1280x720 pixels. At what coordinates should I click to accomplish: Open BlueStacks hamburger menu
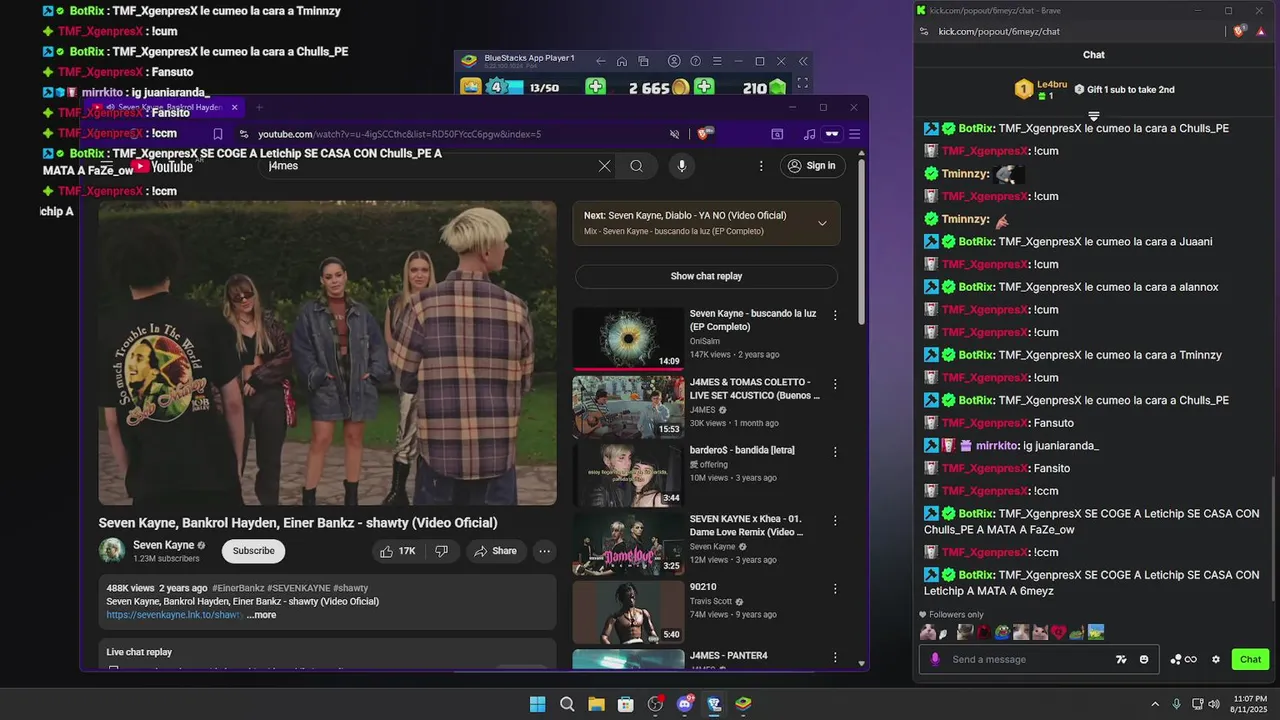[x=717, y=61]
